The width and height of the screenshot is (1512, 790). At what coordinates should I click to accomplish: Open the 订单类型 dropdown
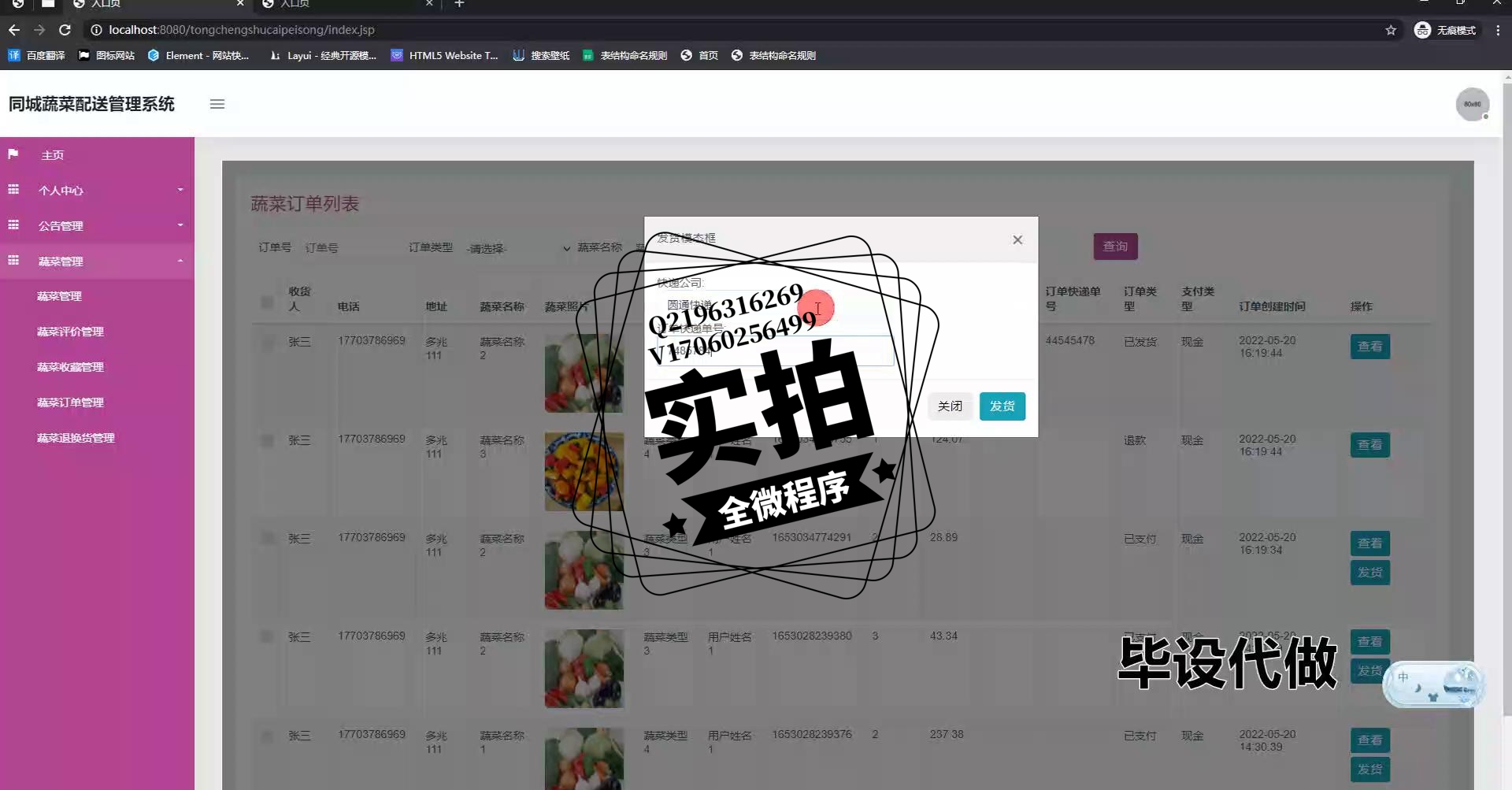[517, 248]
